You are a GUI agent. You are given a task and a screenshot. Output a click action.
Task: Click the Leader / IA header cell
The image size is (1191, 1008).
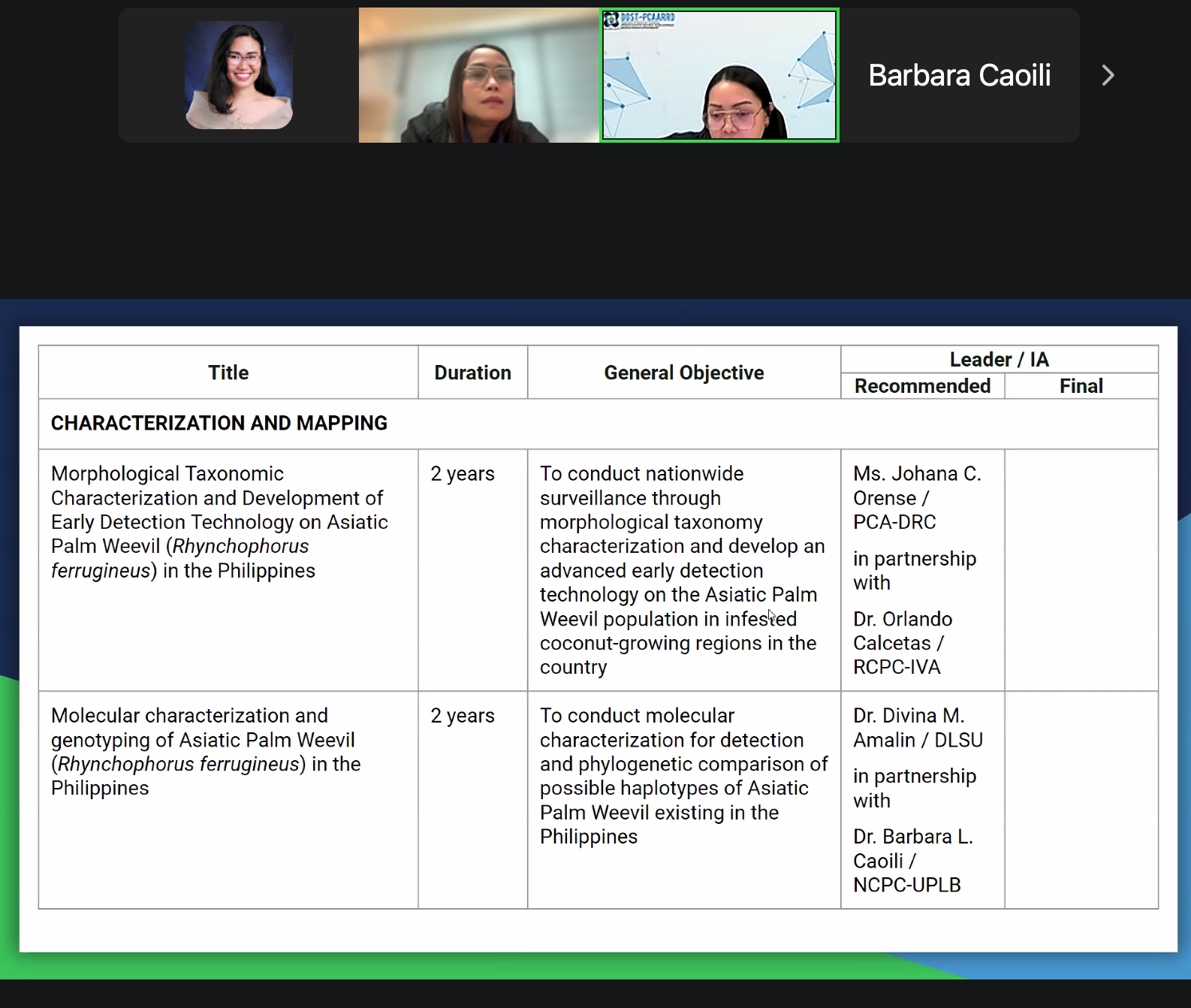[999, 359]
